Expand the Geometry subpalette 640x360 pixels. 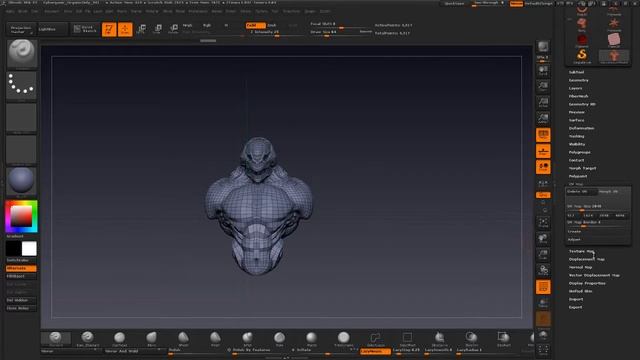click(579, 80)
